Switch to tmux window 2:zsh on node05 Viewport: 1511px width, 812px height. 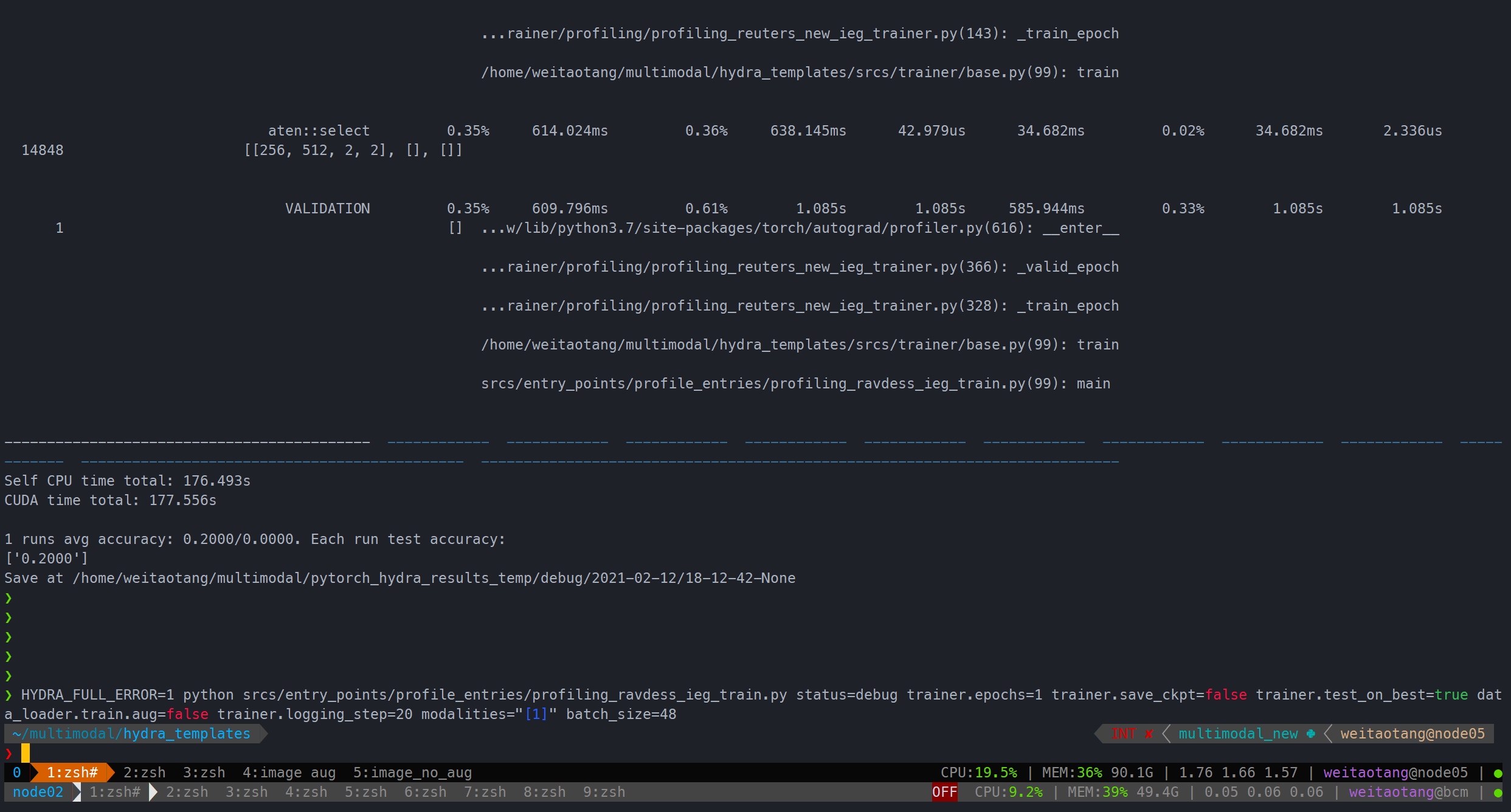145,772
